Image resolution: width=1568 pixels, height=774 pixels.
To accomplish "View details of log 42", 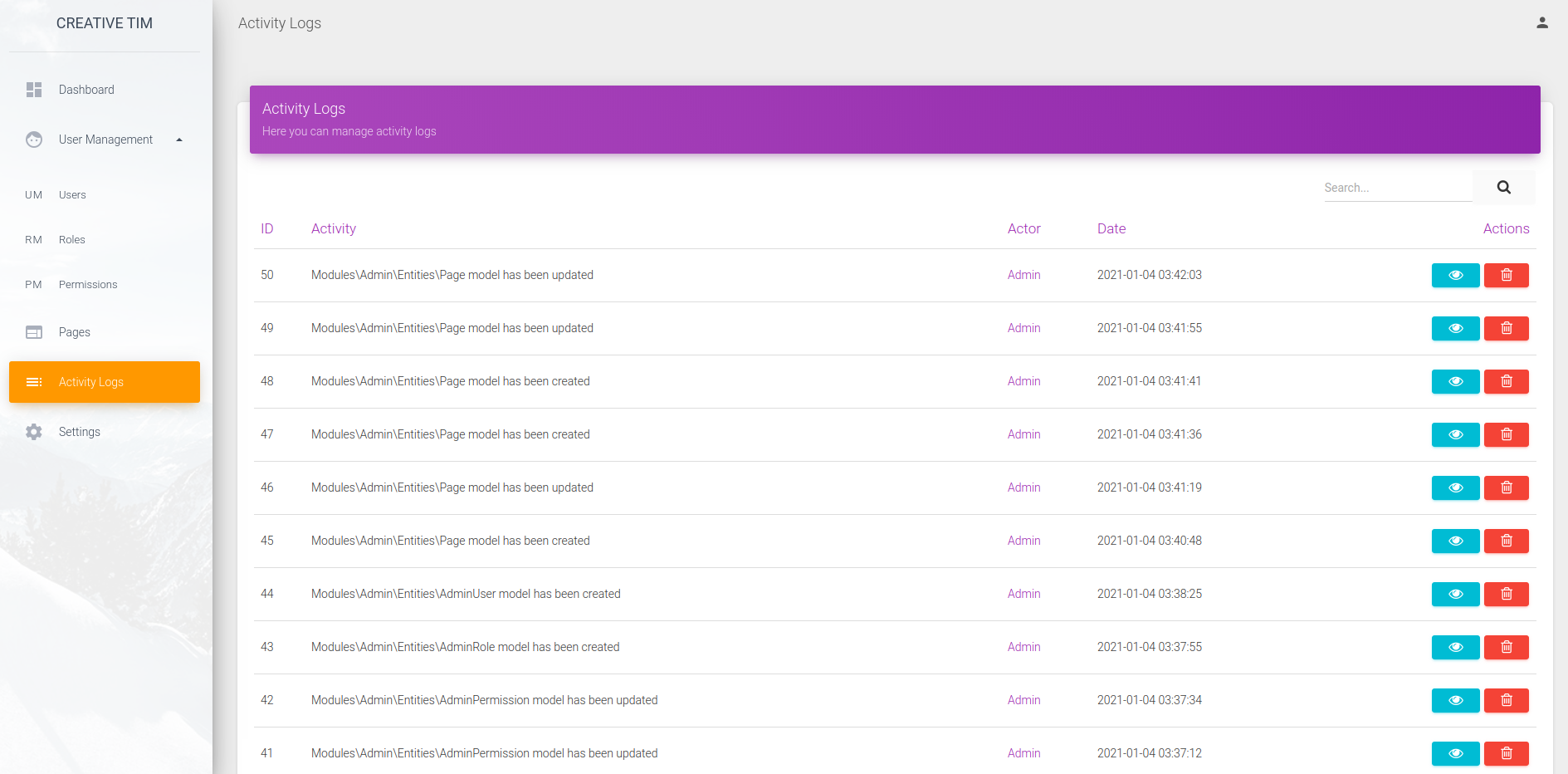I will tap(1455, 700).
